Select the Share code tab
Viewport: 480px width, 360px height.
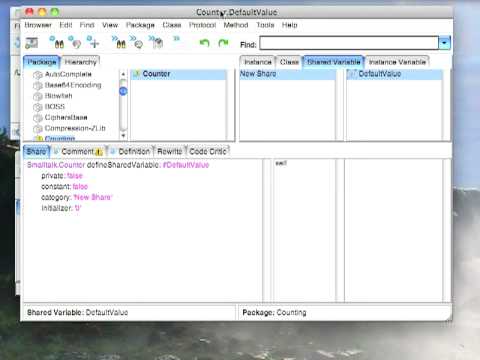pos(36,152)
